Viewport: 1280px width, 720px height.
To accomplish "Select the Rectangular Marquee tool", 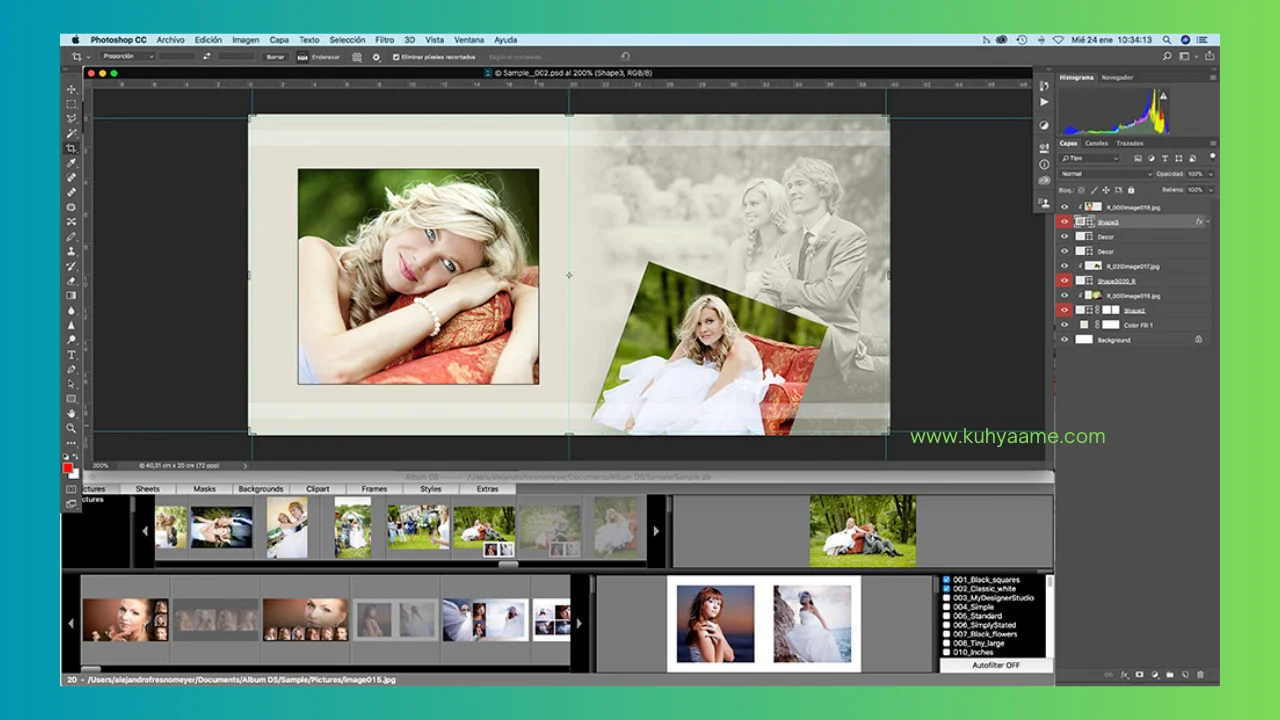I will [71, 104].
